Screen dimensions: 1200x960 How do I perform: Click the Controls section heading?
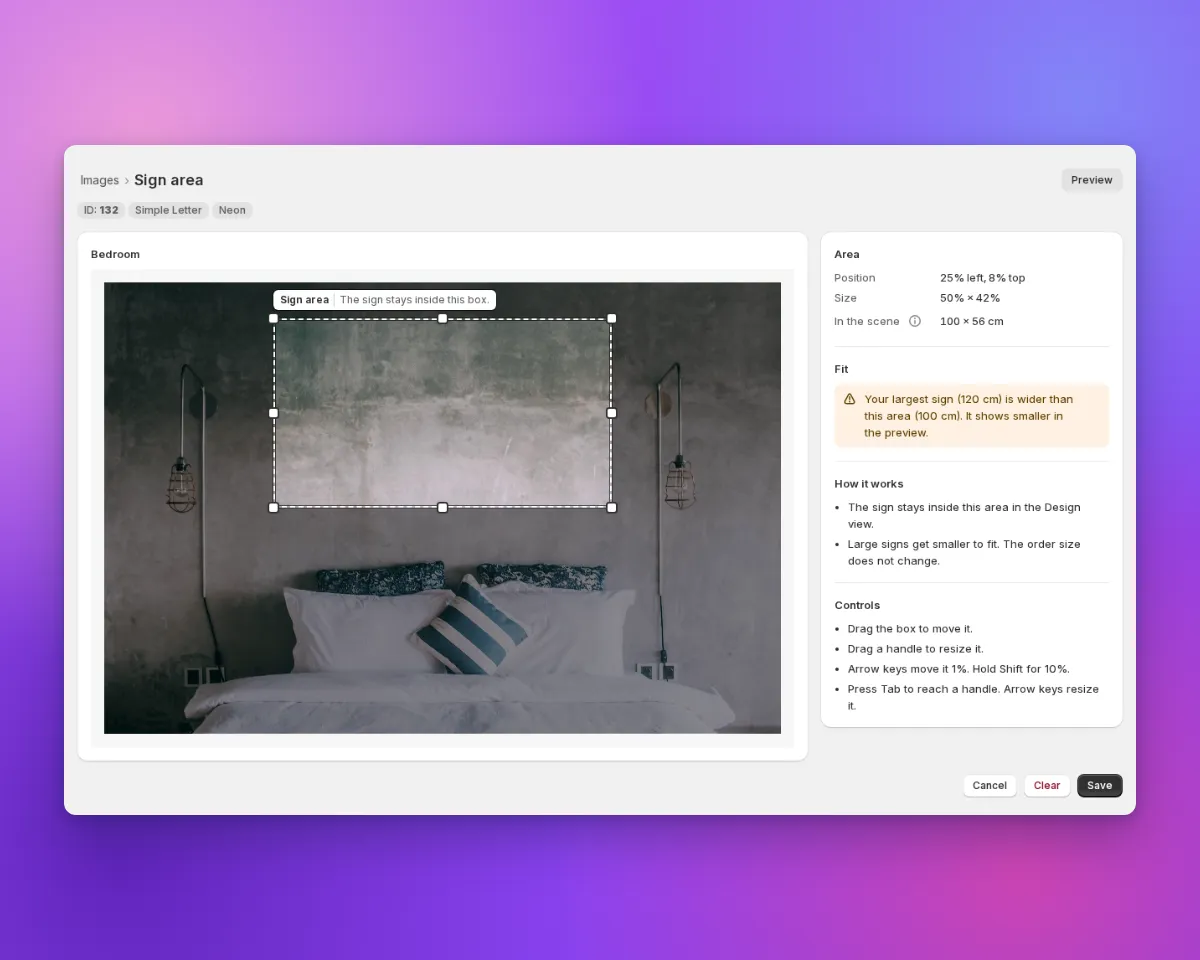coord(857,605)
